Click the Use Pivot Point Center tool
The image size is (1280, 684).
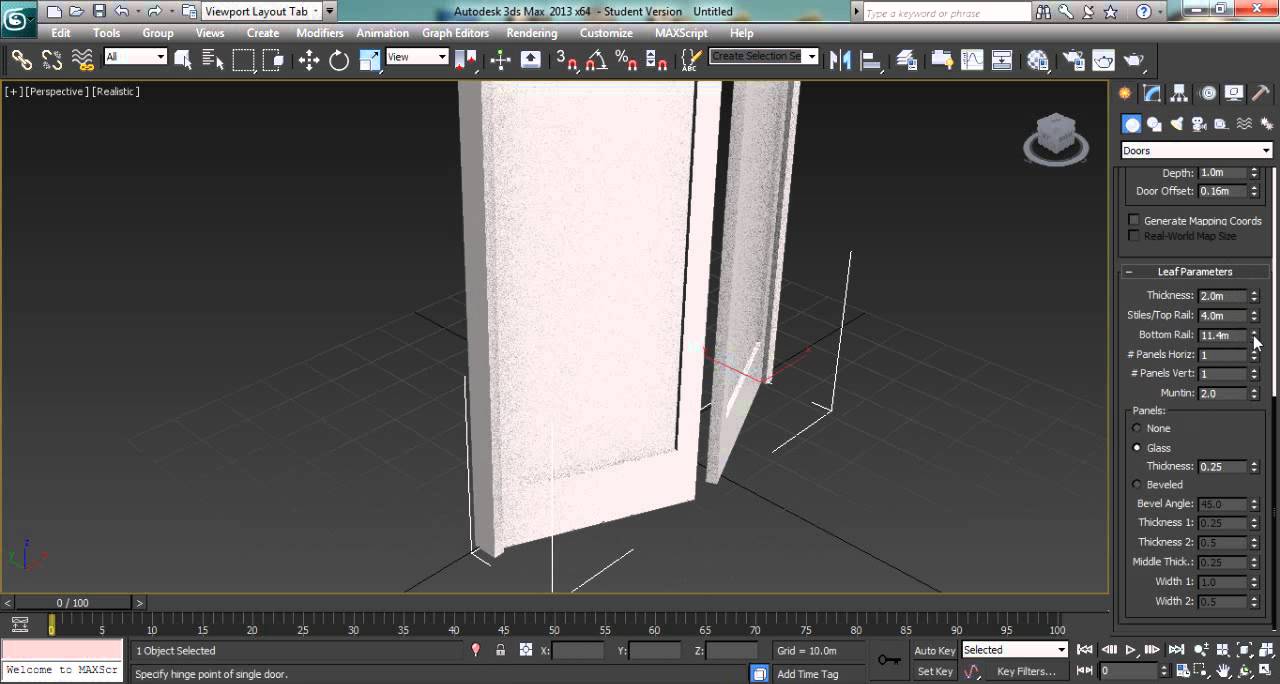click(465, 60)
